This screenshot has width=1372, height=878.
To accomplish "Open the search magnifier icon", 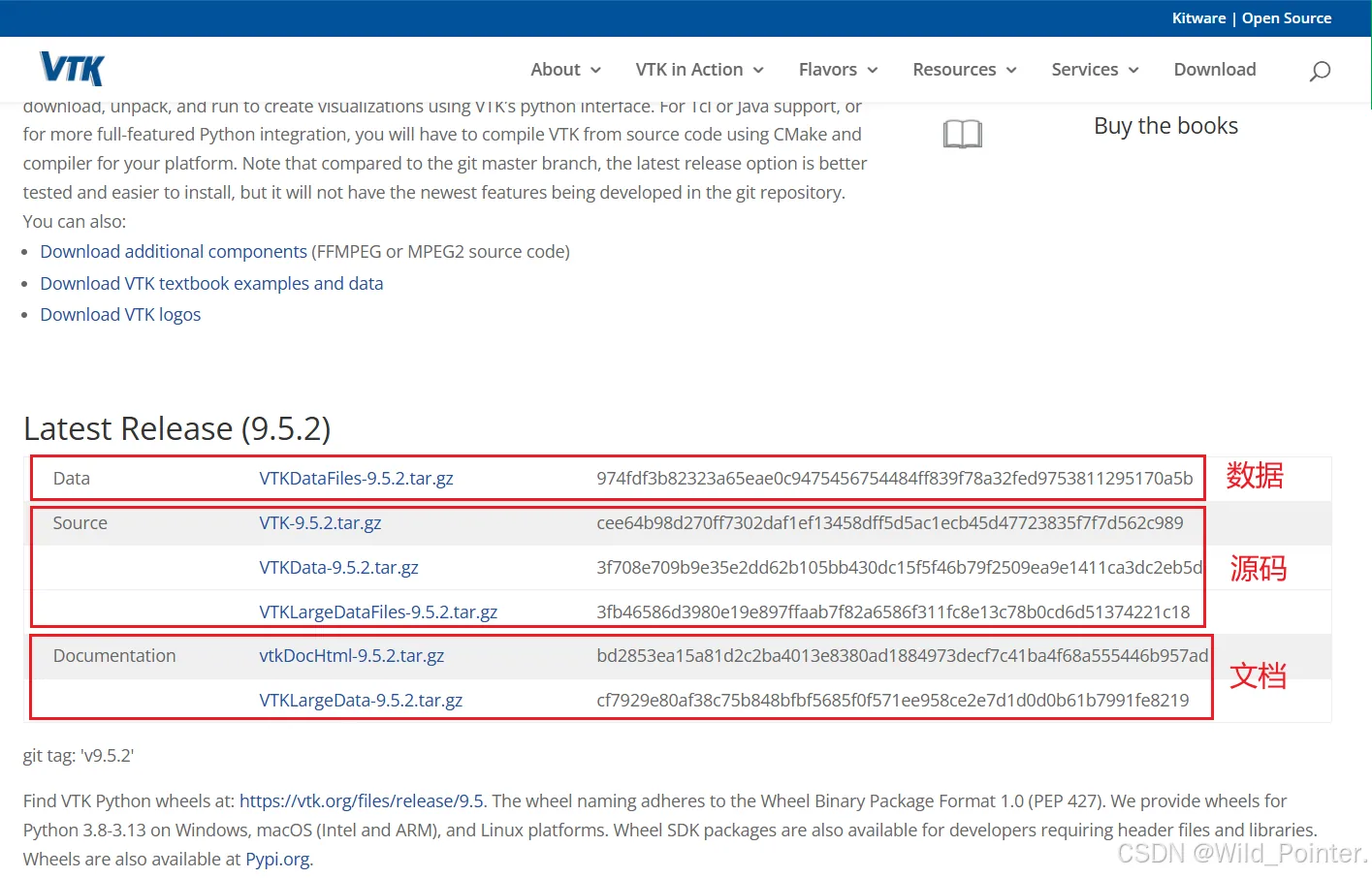I will click(x=1320, y=71).
